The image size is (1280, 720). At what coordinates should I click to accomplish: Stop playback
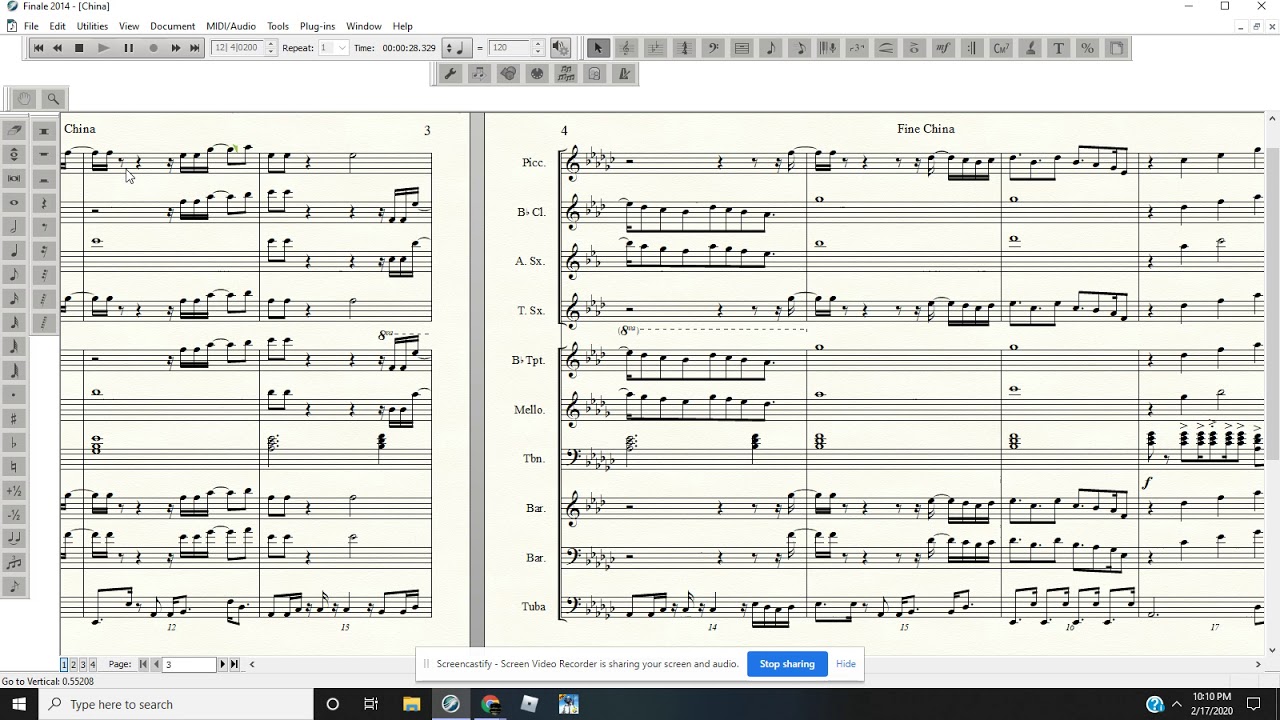(79, 47)
